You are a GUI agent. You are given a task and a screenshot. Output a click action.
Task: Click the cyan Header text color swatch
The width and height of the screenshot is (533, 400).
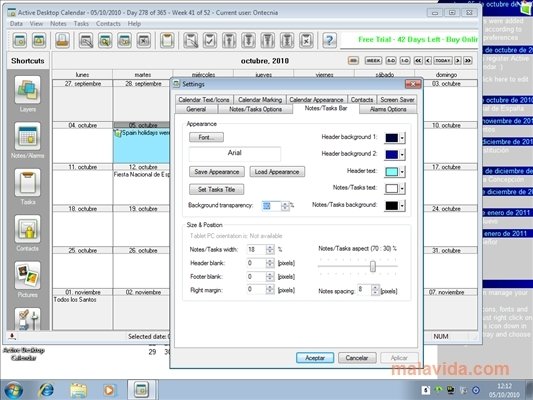pyautogui.click(x=392, y=172)
